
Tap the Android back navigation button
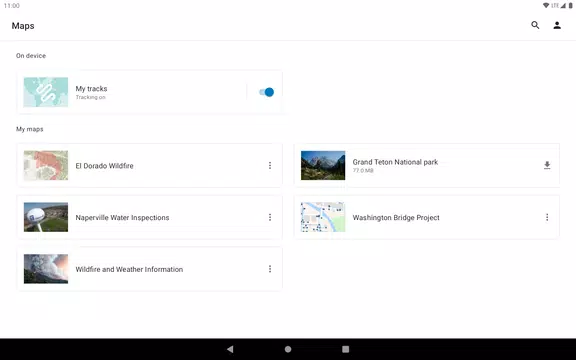(230, 349)
